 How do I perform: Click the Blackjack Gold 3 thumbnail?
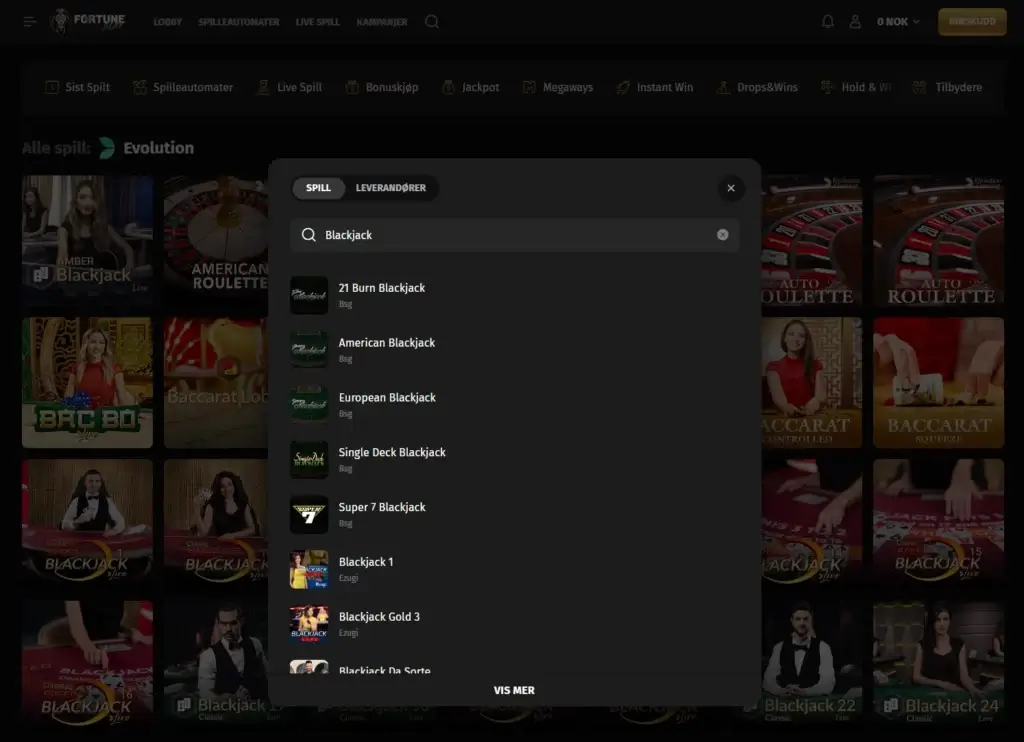pyautogui.click(x=309, y=624)
